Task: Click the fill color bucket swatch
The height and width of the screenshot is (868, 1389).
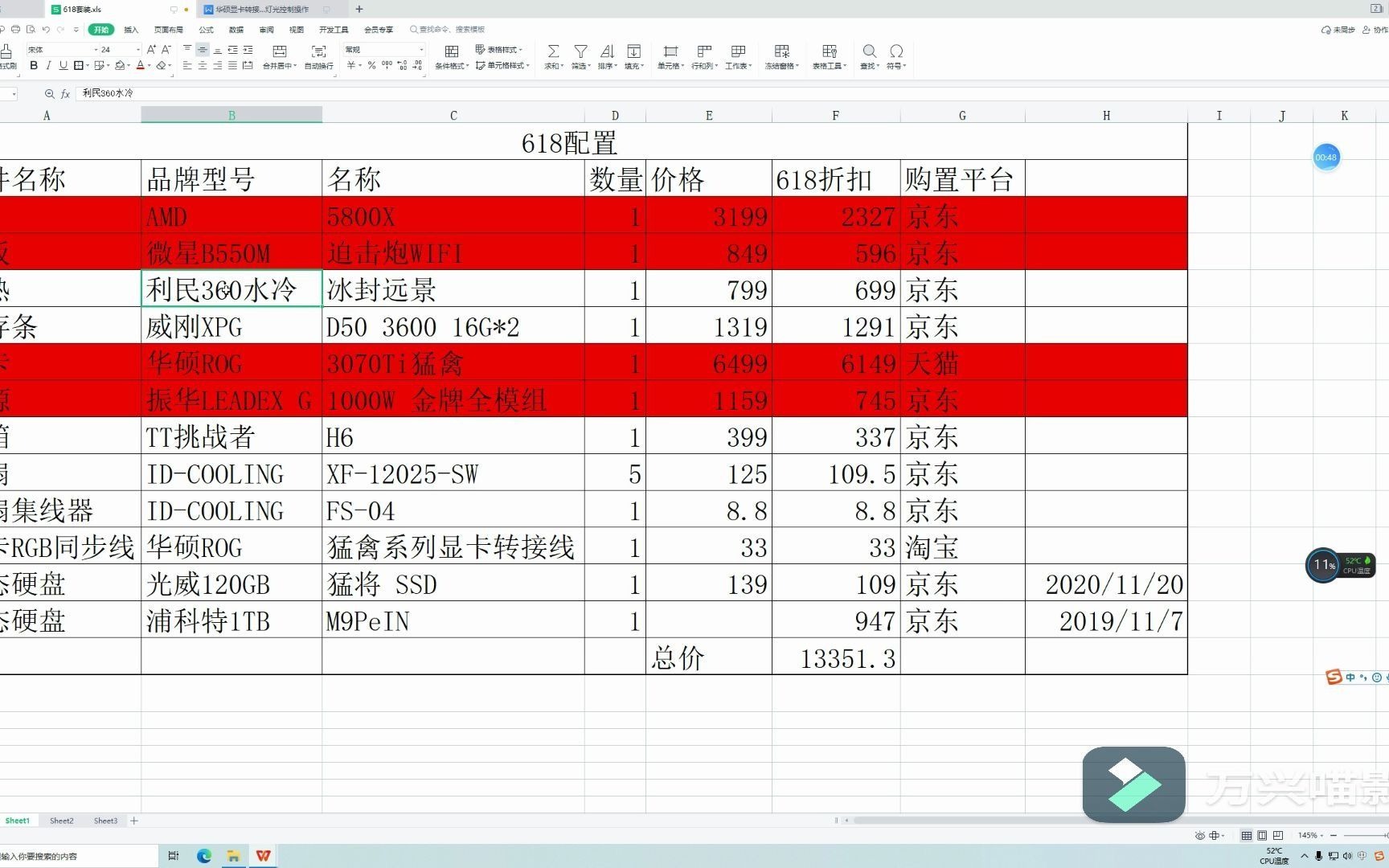Action: click(x=119, y=66)
